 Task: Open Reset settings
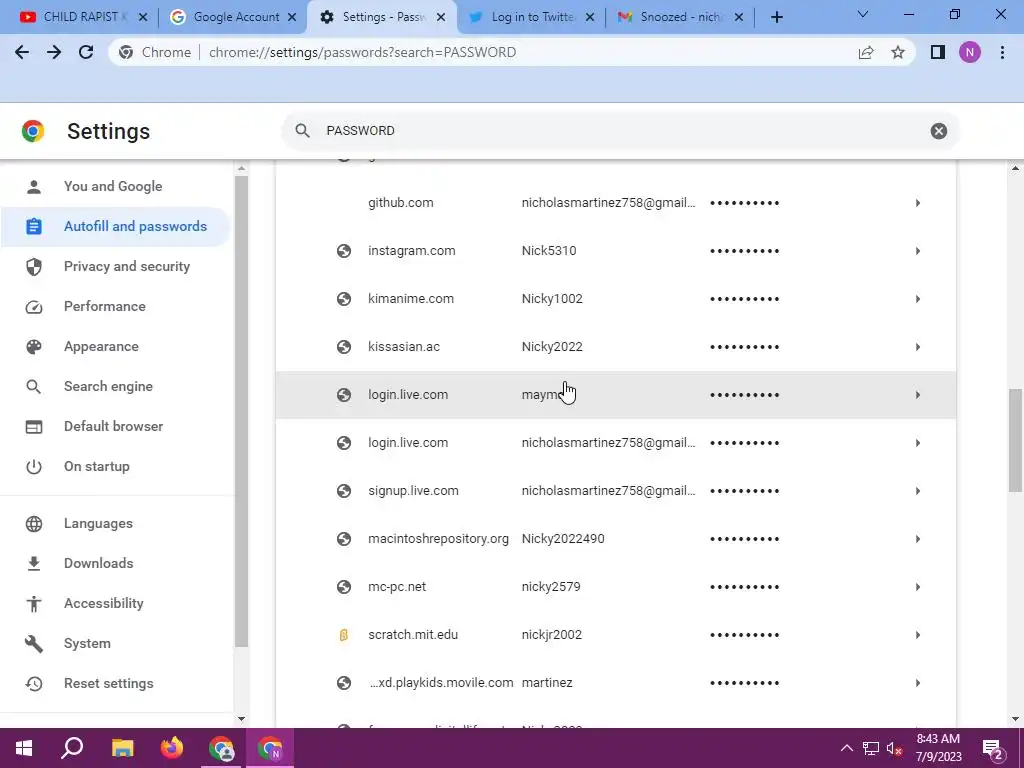click(x=115, y=684)
